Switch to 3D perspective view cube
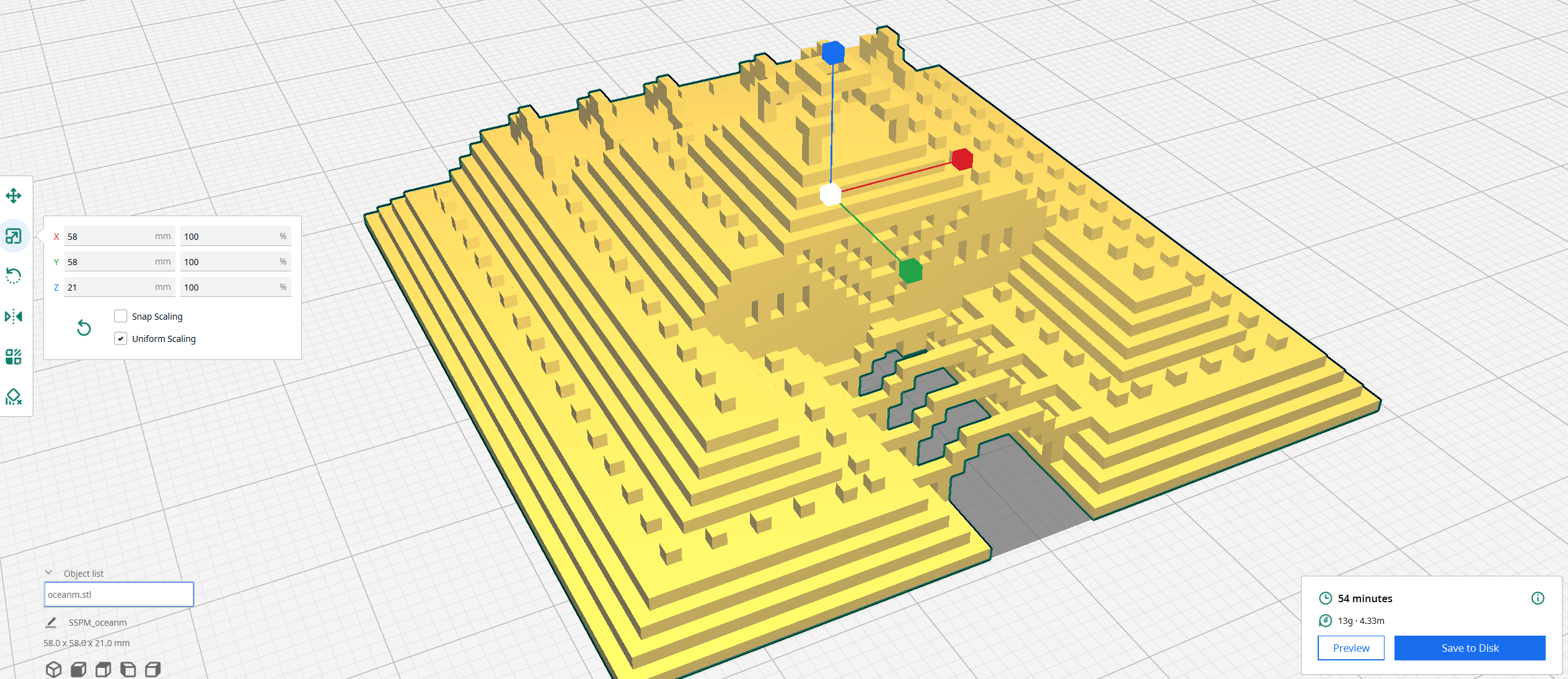 (54, 669)
